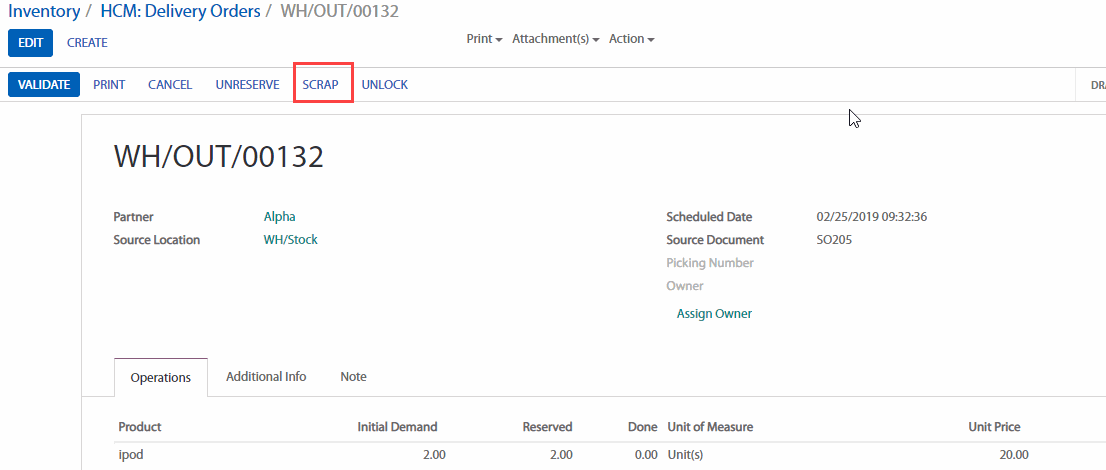
Task: Select the ipod product row
Action: click(133, 455)
